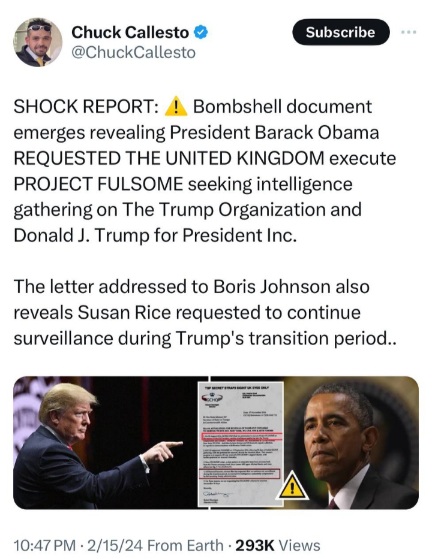
Task: Open the Obama portrait photo
Action: 351,442
